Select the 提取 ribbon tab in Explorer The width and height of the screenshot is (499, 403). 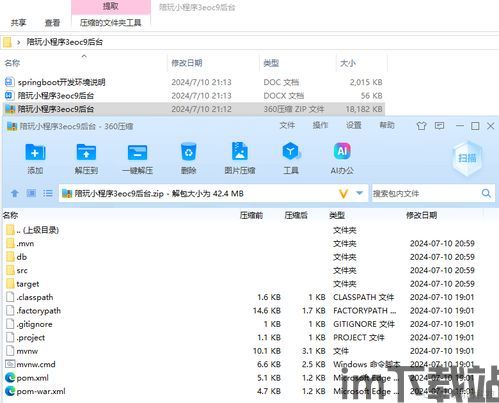(x=110, y=6)
